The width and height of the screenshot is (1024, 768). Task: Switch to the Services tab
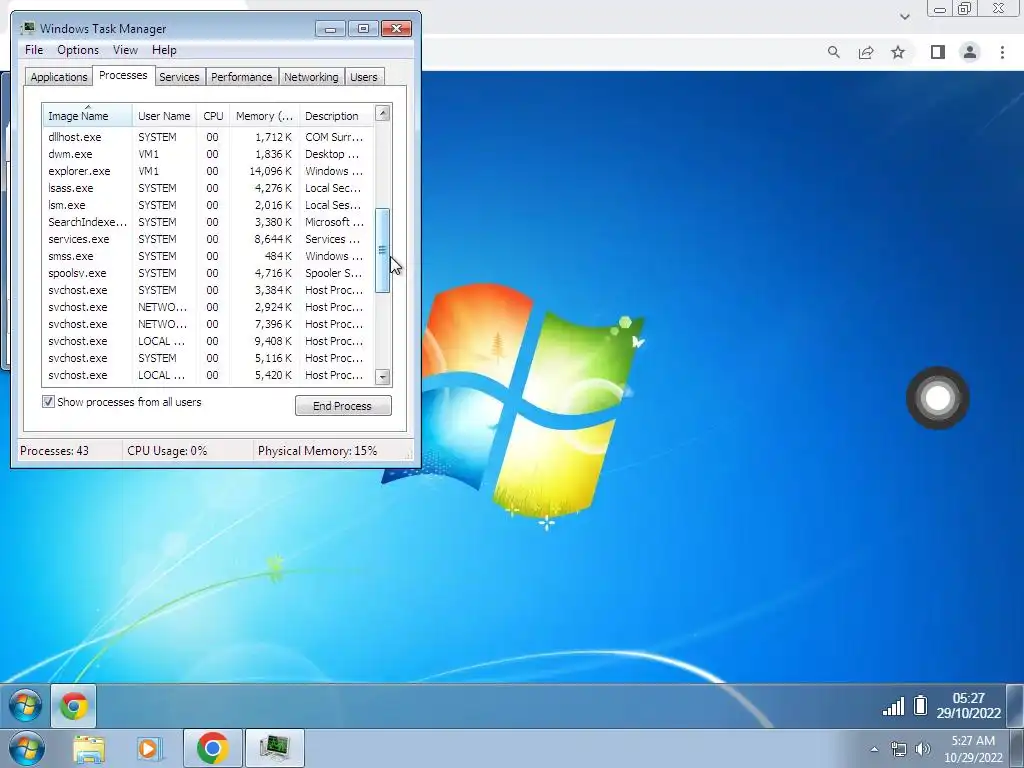coord(179,77)
